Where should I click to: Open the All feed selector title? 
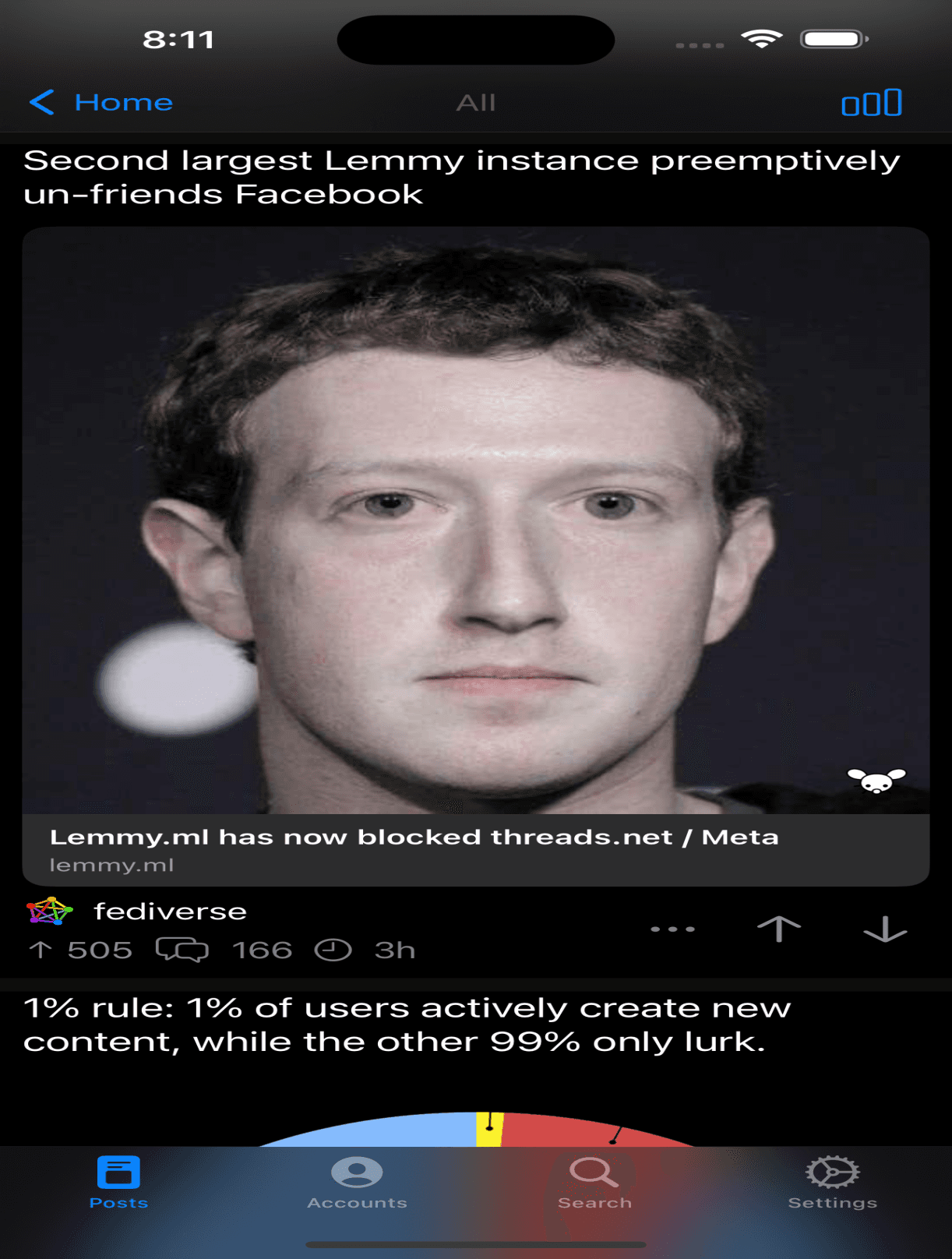pyautogui.click(x=476, y=103)
